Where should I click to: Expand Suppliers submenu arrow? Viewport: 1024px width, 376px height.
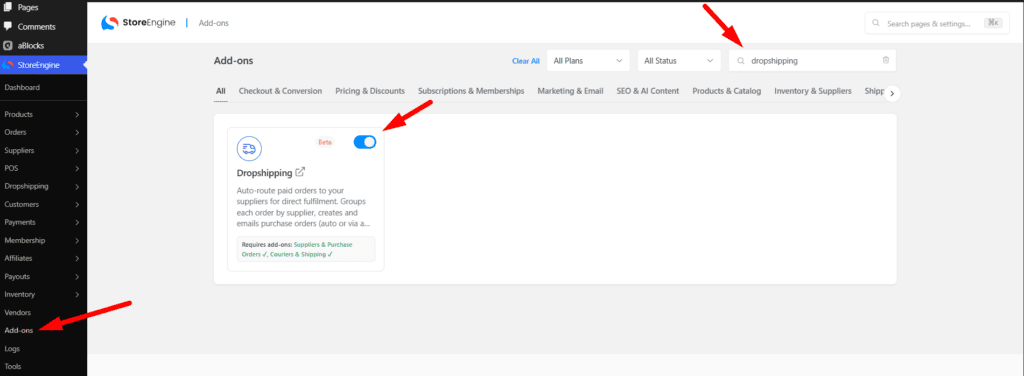pos(78,150)
